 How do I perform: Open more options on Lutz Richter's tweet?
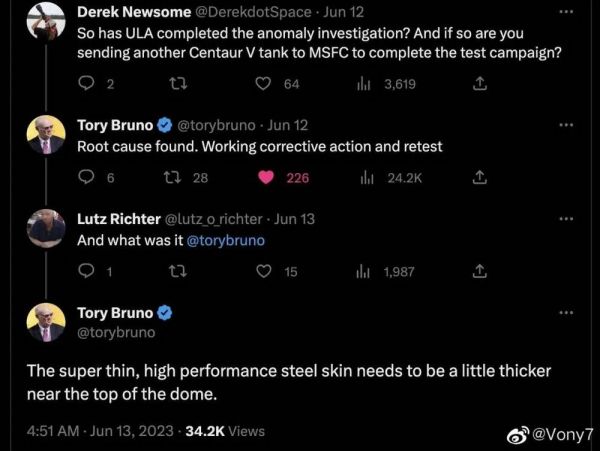(x=566, y=218)
